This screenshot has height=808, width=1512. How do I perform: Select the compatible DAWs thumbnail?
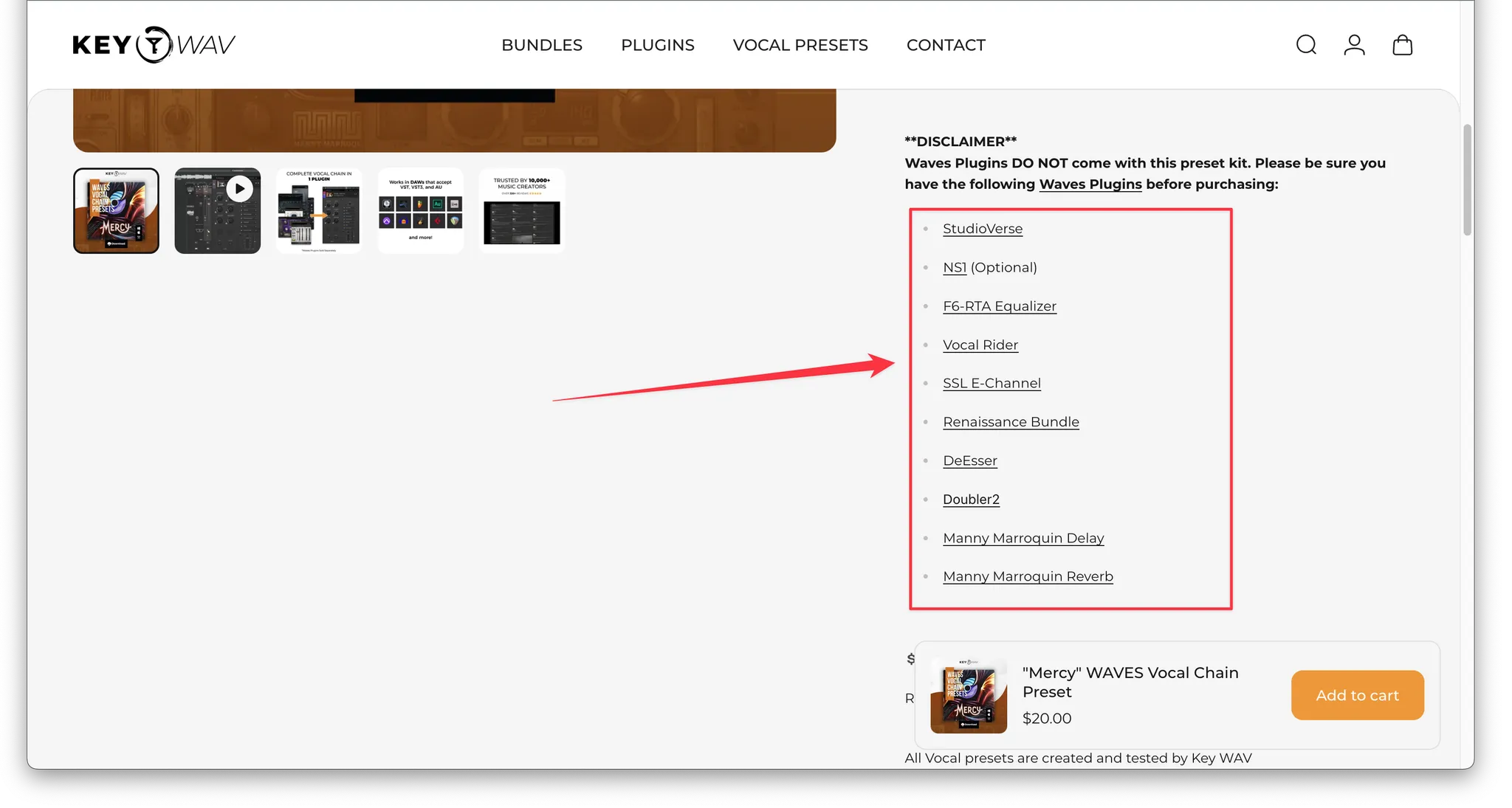pos(421,211)
